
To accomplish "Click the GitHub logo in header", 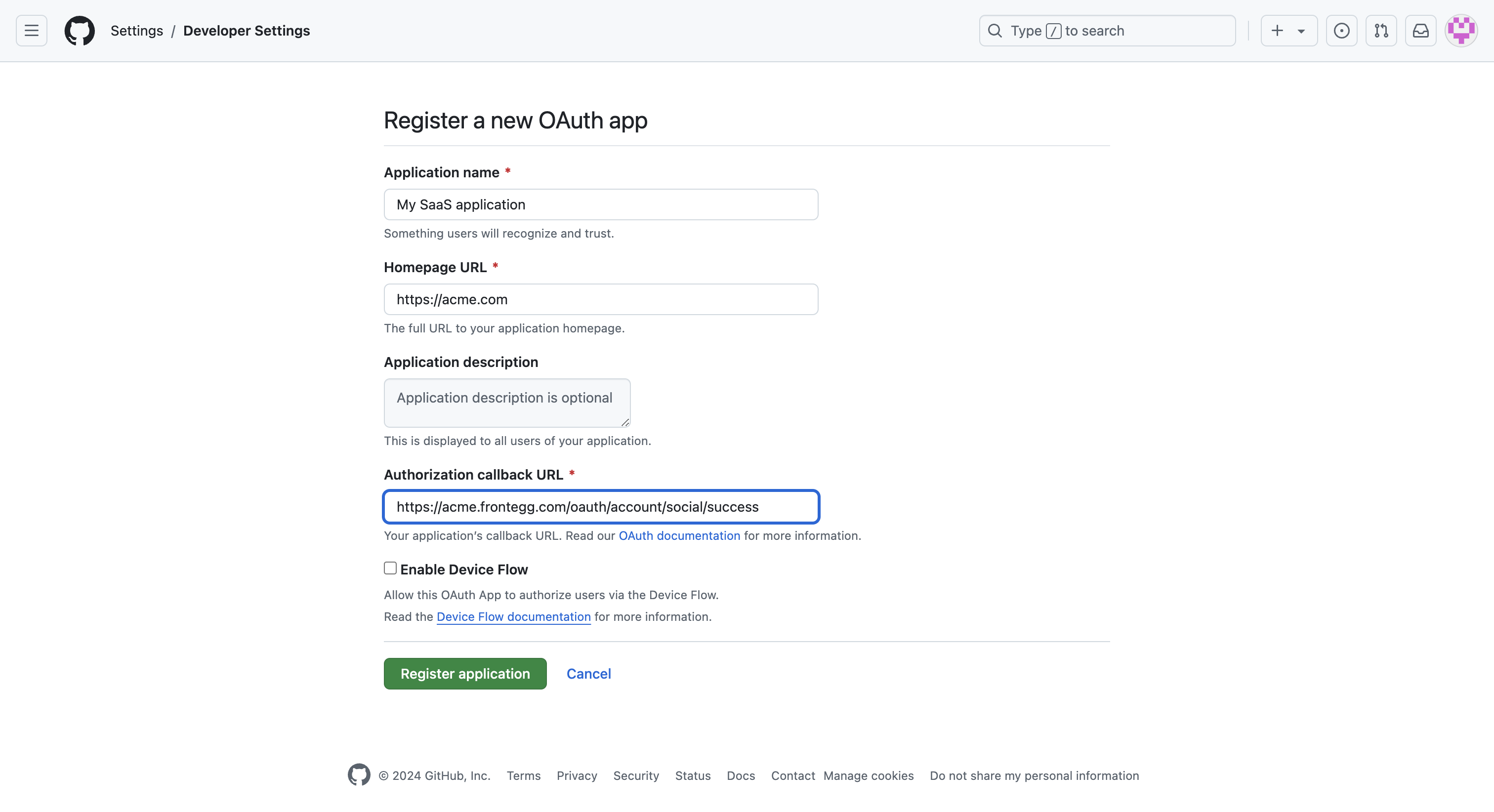I will click(x=80, y=31).
